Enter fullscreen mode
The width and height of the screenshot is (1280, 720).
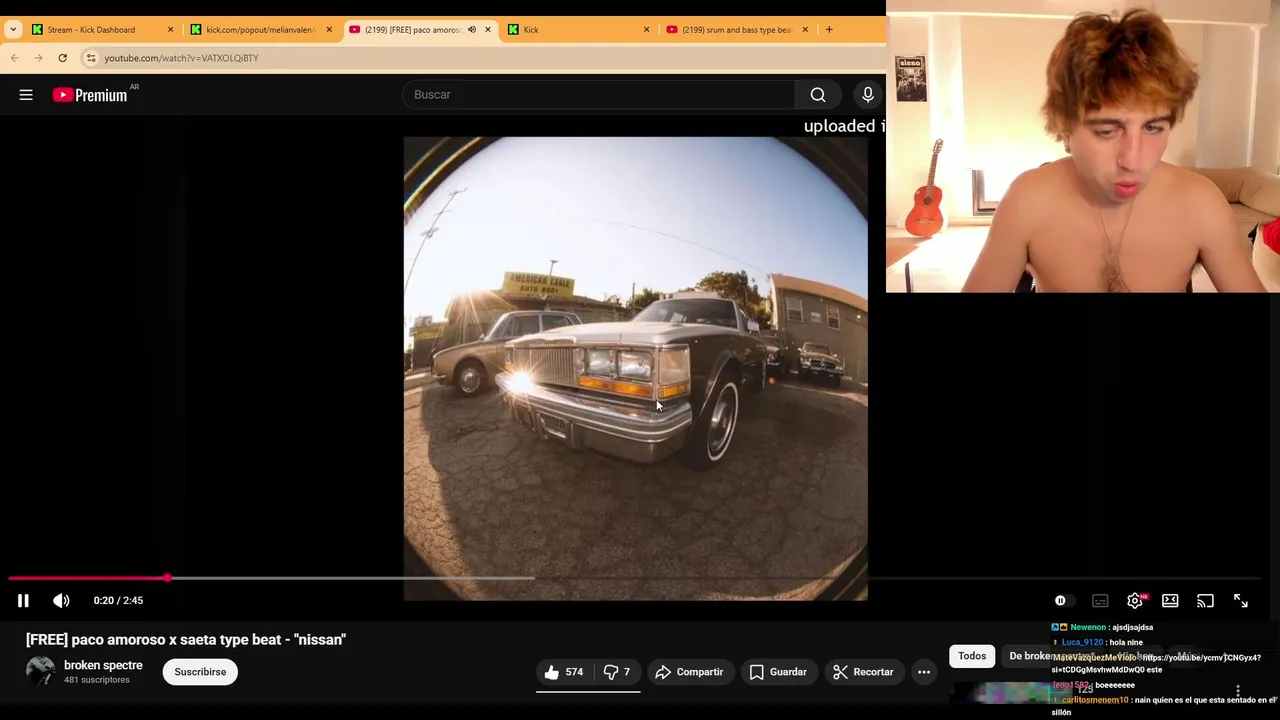(x=1240, y=601)
